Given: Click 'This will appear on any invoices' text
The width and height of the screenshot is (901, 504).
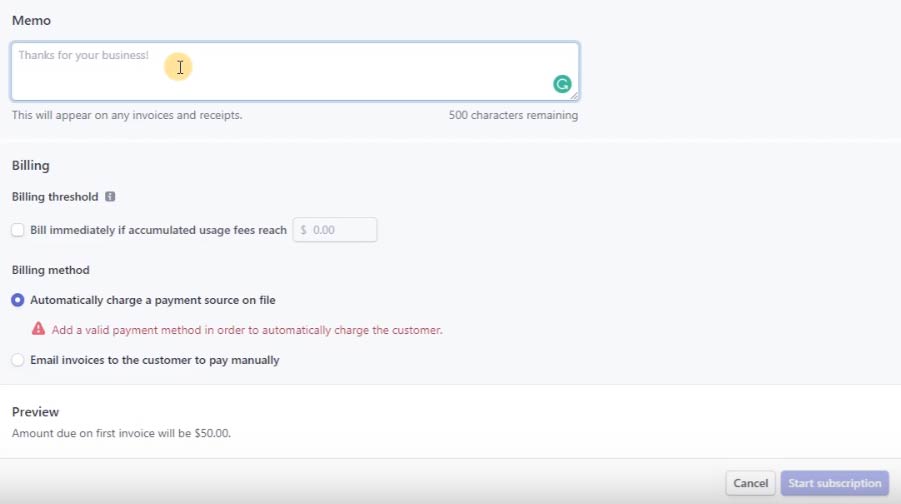Looking at the screenshot, I should [x=127, y=115].
